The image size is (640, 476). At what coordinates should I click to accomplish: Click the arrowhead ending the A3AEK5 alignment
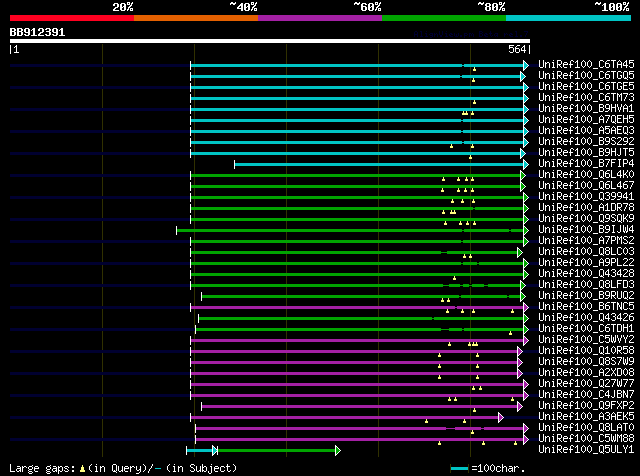coord(501,418)
